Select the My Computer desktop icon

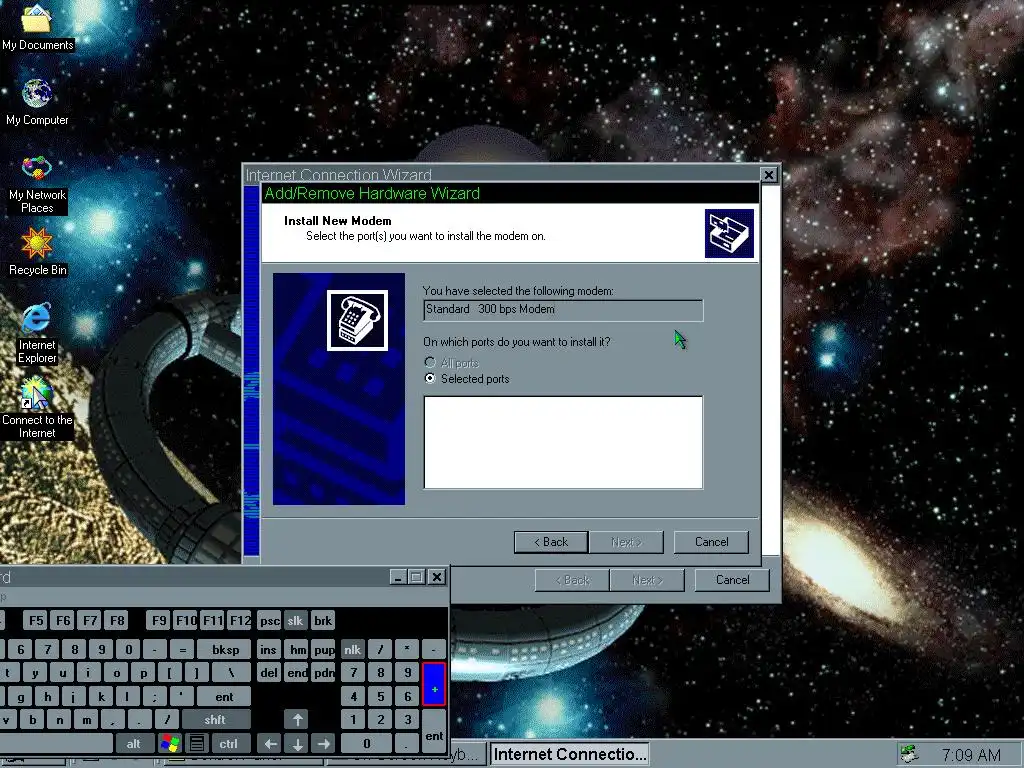(x=37, y=103)
